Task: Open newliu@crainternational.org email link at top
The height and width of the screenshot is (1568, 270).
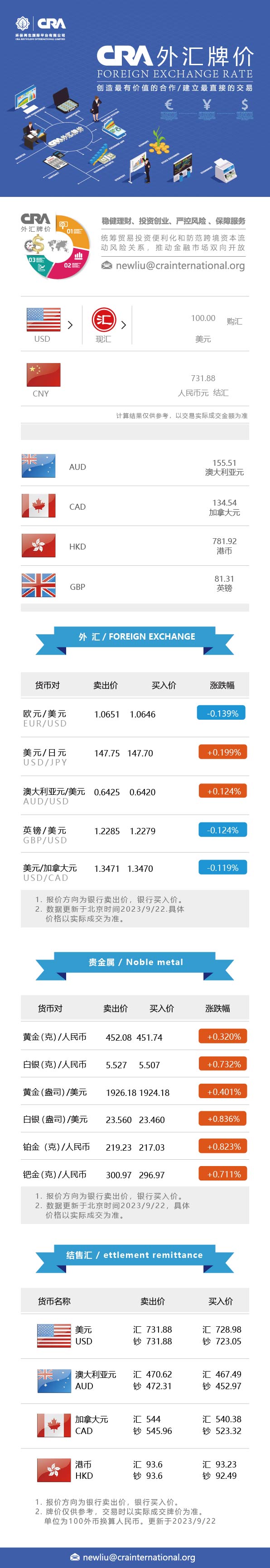Action: pyautogui.click(x=180, y=265)
